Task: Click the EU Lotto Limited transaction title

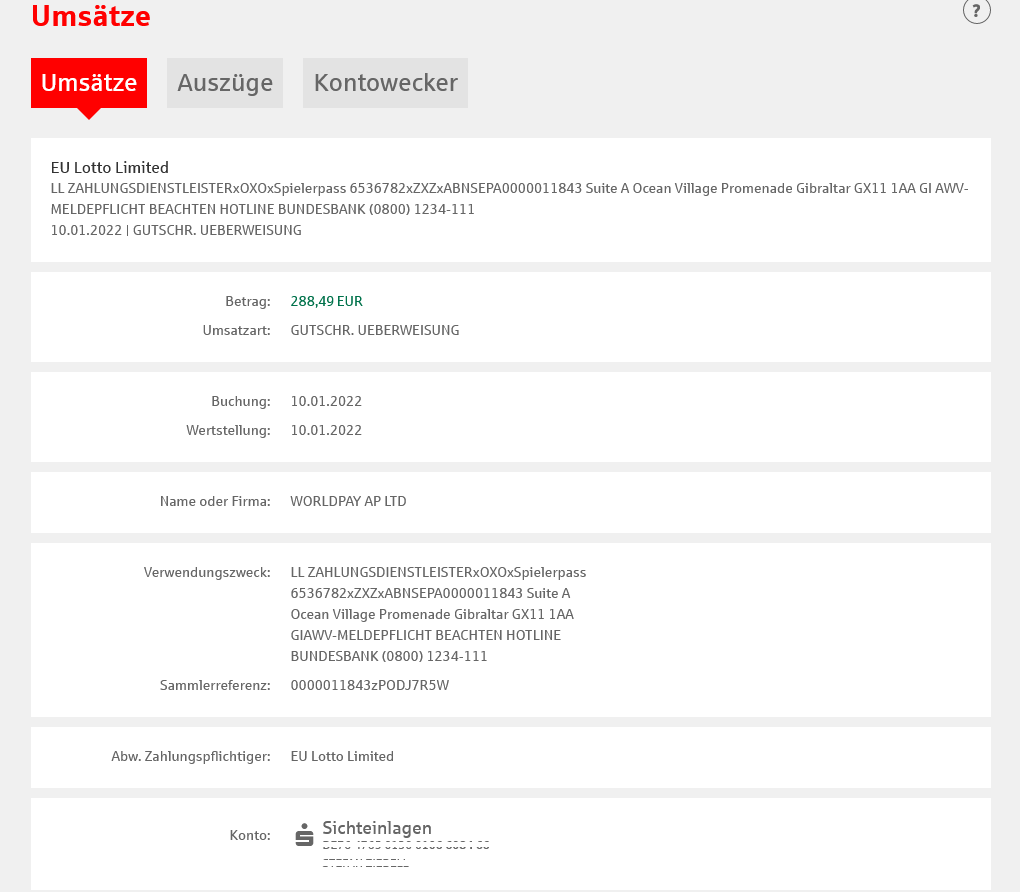Action: 110,168
